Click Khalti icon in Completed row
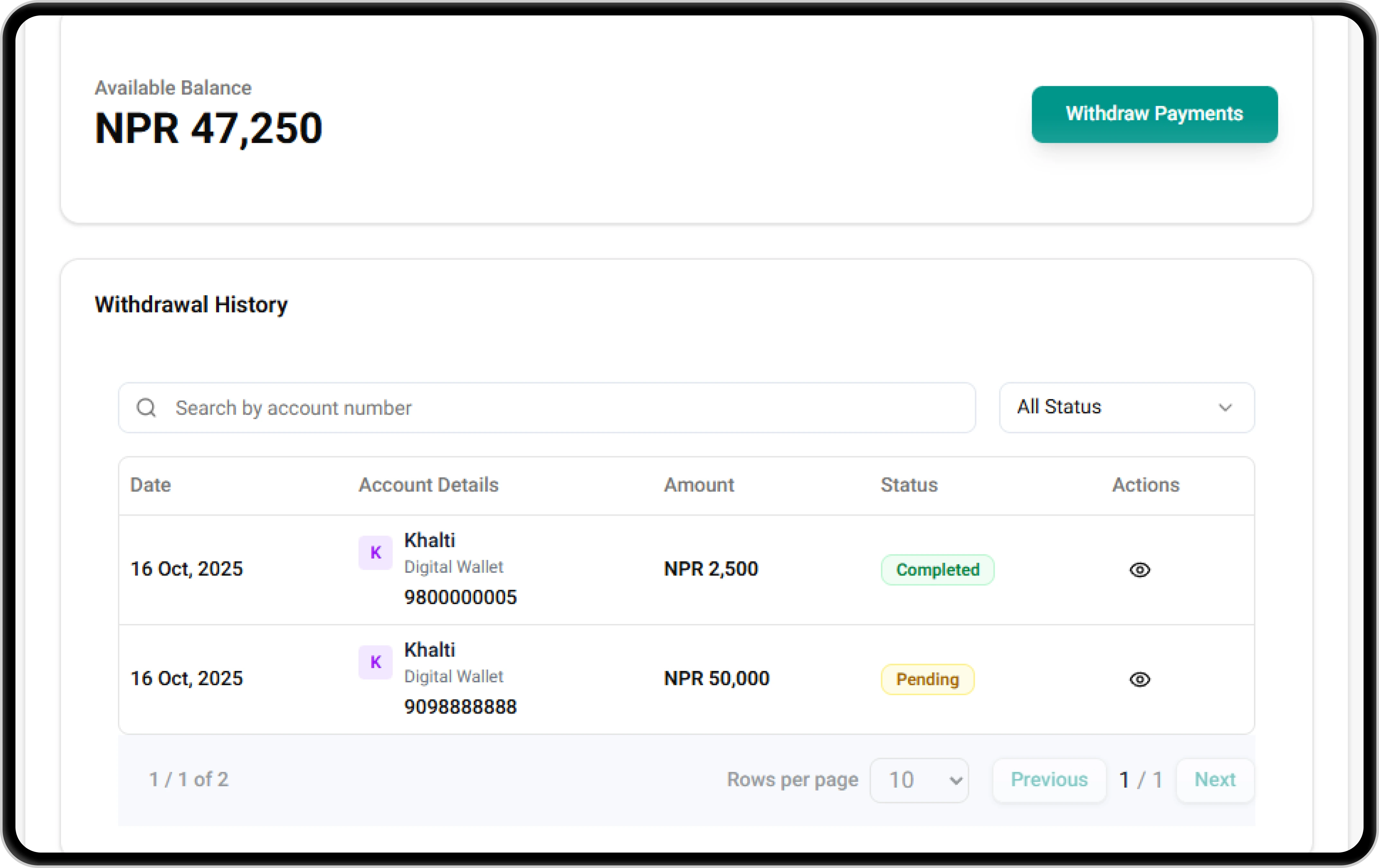1379x868 pixels. [x=375, y=553]
